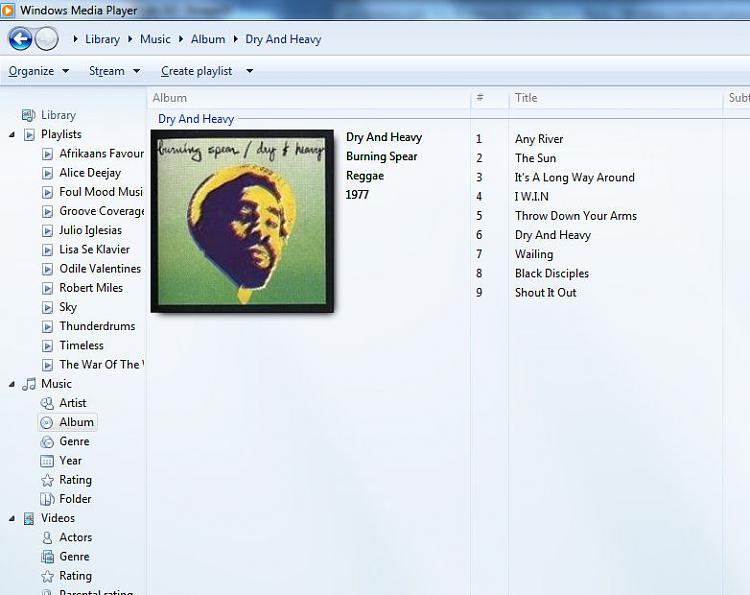Click the Timeless playlist icon
Image resolution: width=750 pixels, height=595 pixels.
tap(47, 345)
